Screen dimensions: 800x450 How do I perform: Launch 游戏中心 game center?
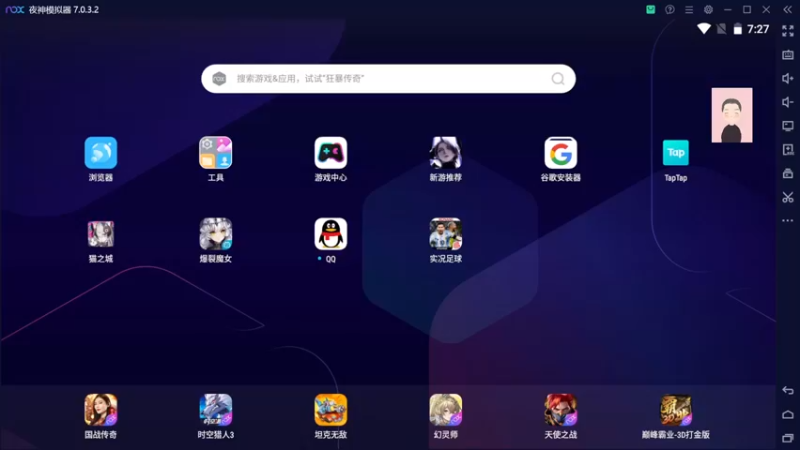tap(331, 153)
